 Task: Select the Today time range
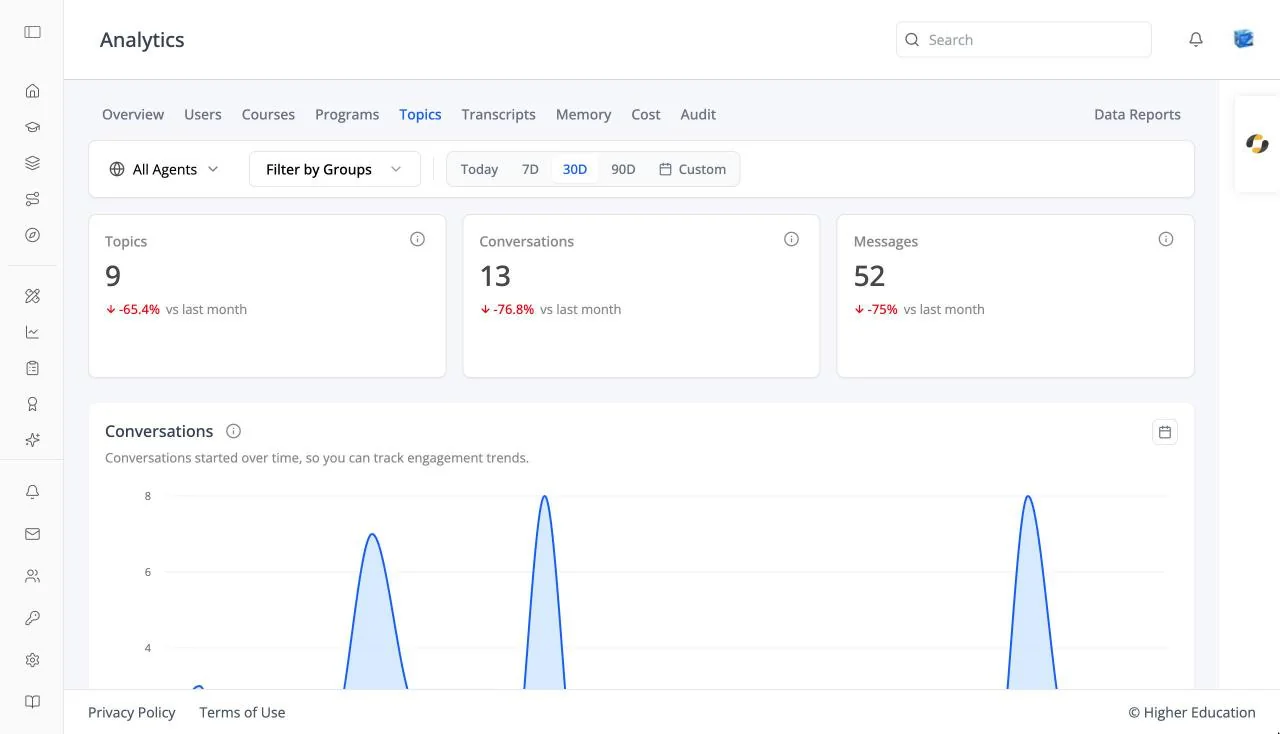pos(479,169)
